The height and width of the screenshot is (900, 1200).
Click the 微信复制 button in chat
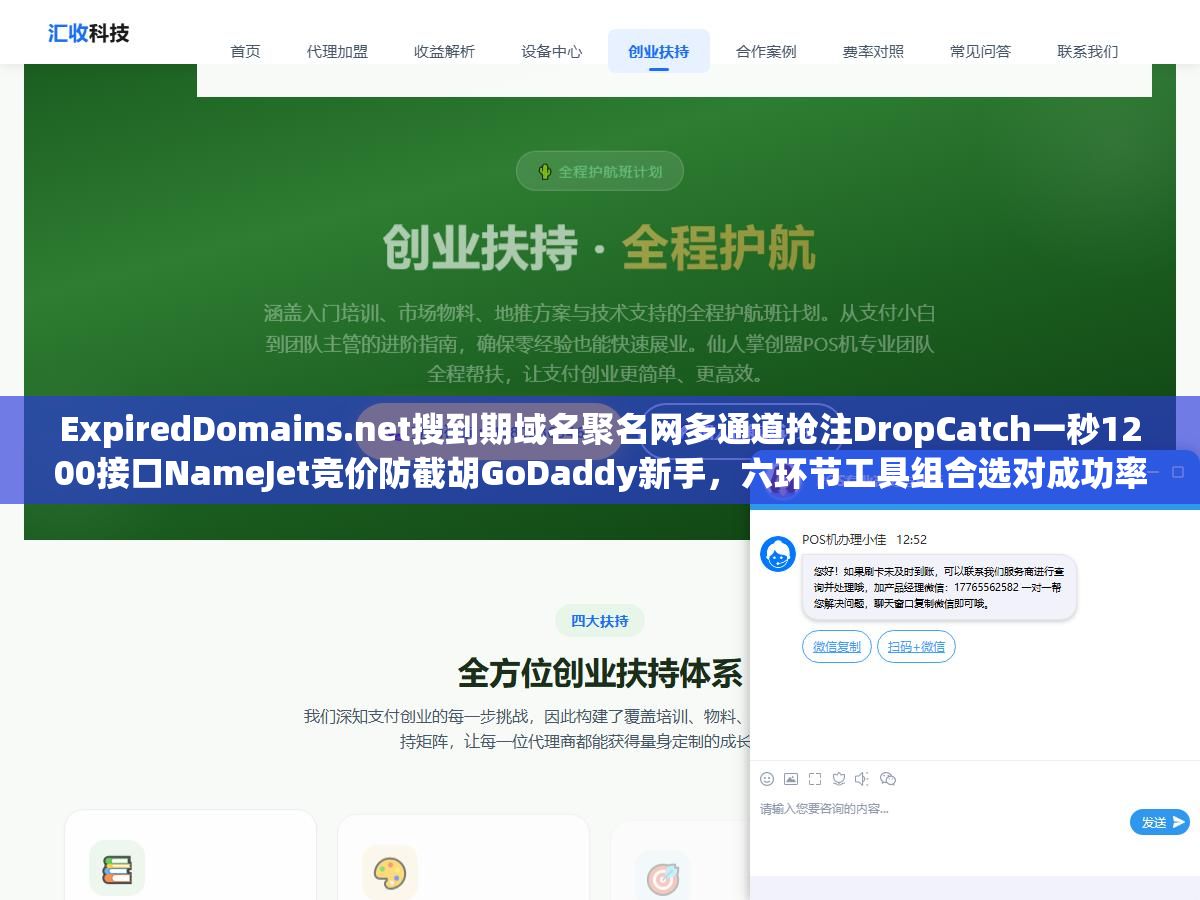click(837, 647)
